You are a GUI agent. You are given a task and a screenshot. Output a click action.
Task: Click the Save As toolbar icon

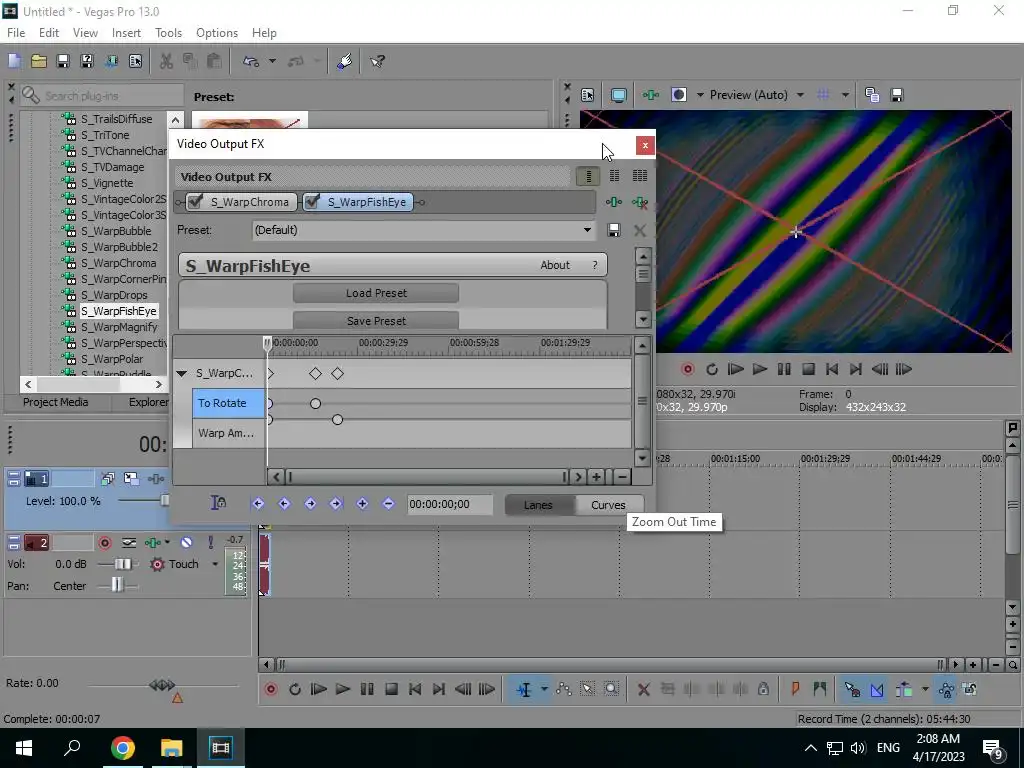pos(87,61)
